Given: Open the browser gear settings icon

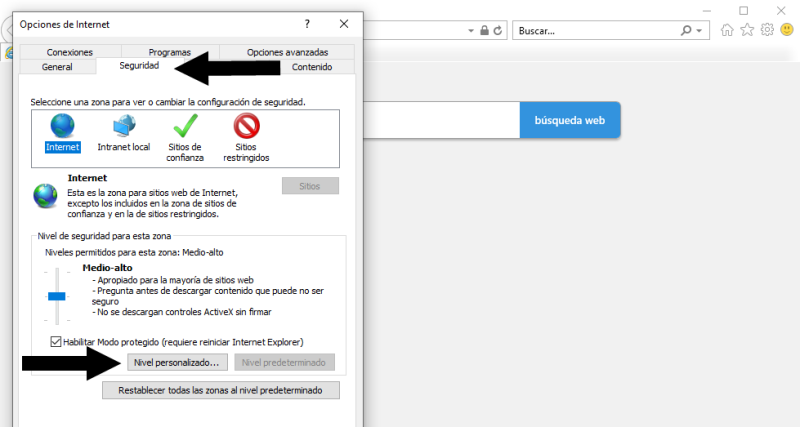Looking at the screenshot, I should tap(767, 30).
